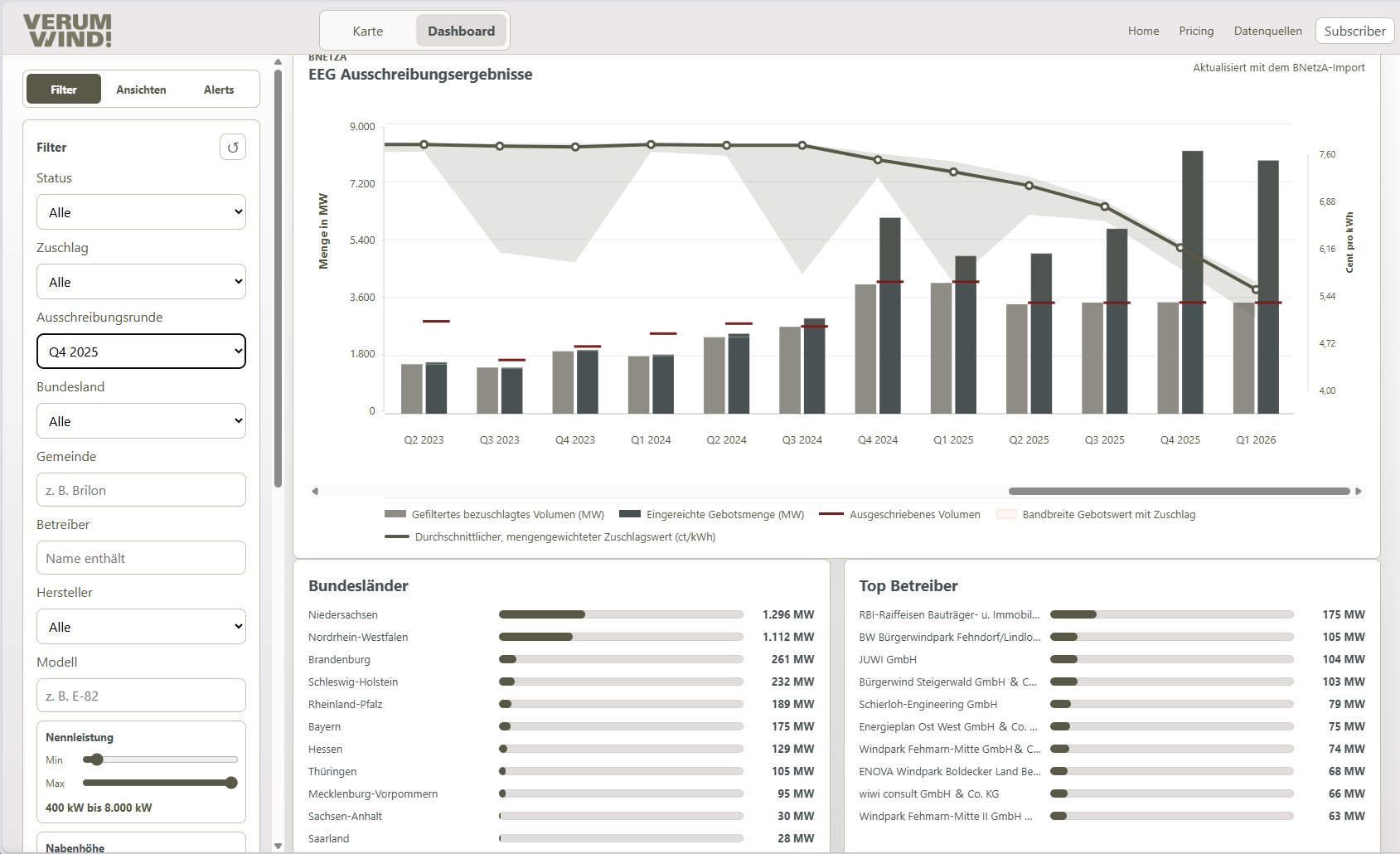This screenshot has height=854, width=1400.
Task: Click the Nordrhein-Westfalen row
Action: tap(561, 637)
